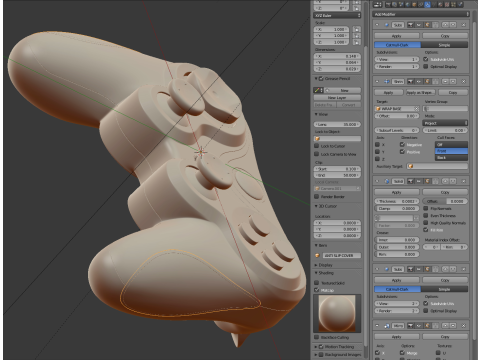Enable Lock Camera to View checkbox
The width and height of the screenshot is (480, 360).
[x=317, y=154]
